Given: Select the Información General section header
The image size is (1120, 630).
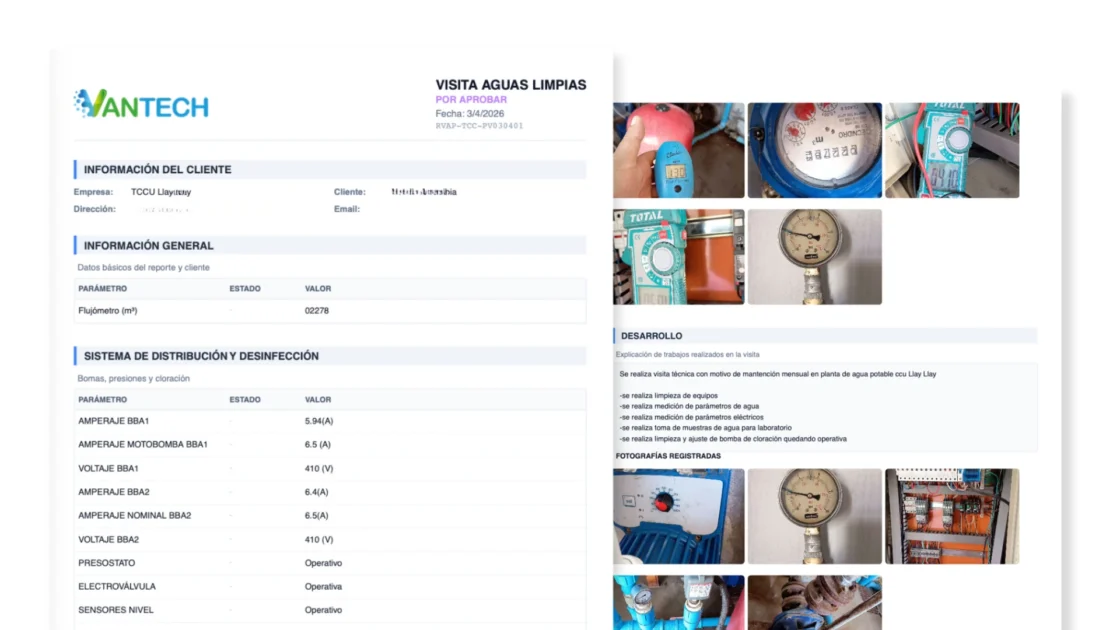Looking at the screenshot, I should (x=148, y=245).
